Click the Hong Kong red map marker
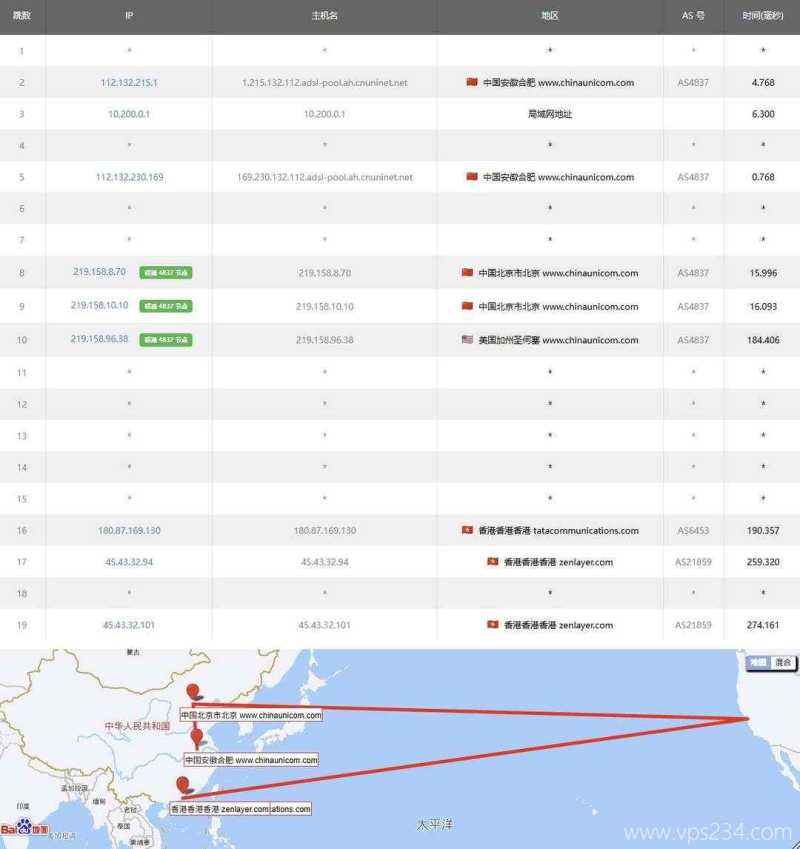The height and width of the screenshot is (849, 800). [182, 786]
